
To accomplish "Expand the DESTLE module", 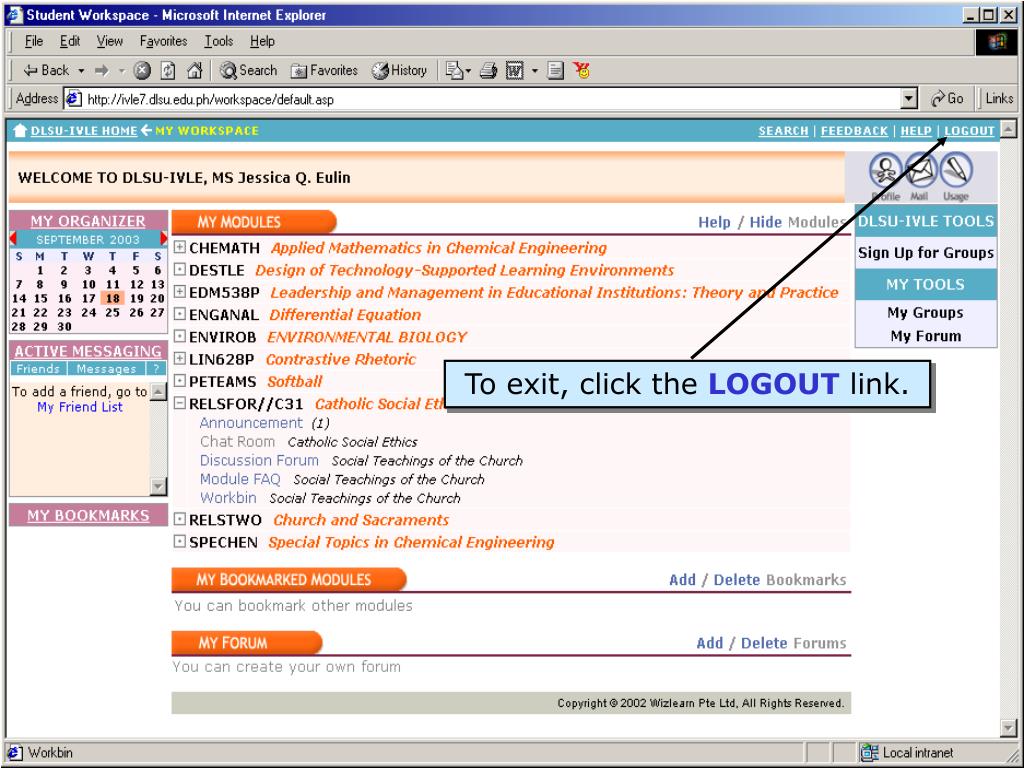I will [x=180, y=270].
